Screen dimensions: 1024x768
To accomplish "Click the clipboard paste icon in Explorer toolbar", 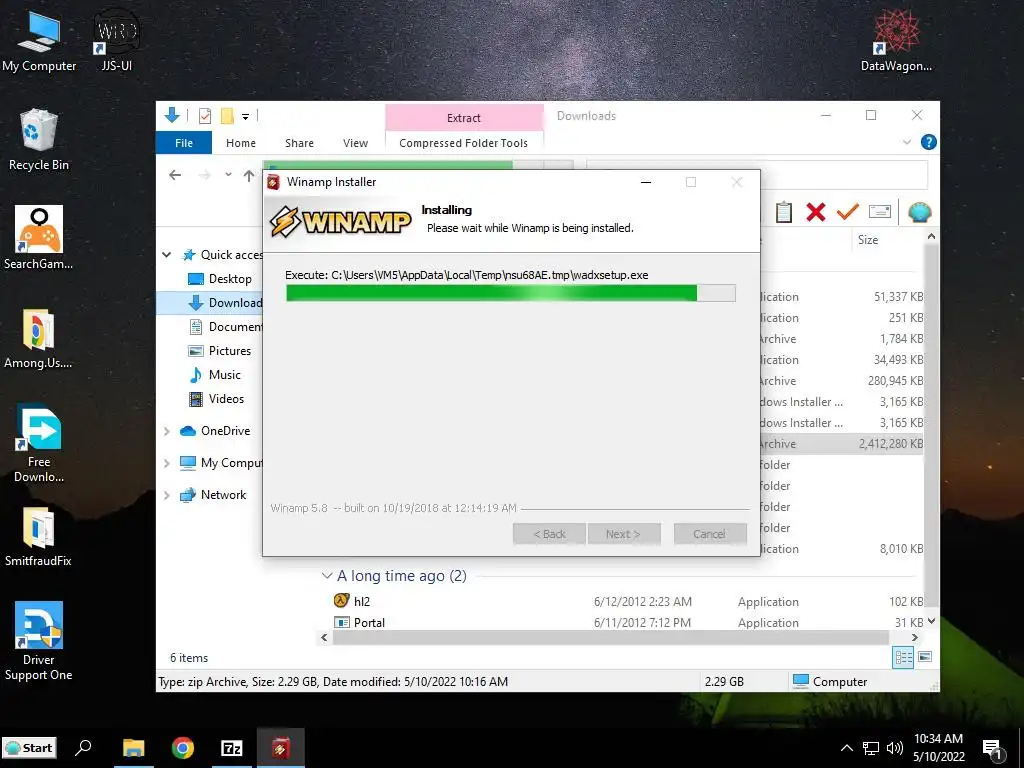I will 784,212.
